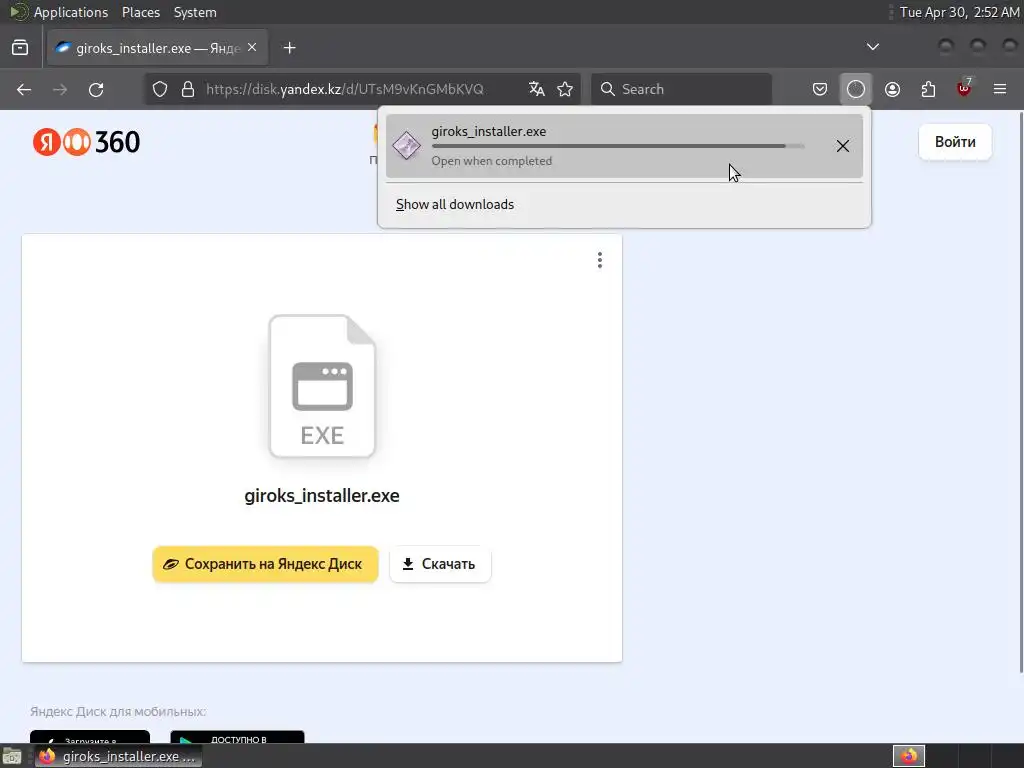Reload the Yandex Disk page

(96, 89)
